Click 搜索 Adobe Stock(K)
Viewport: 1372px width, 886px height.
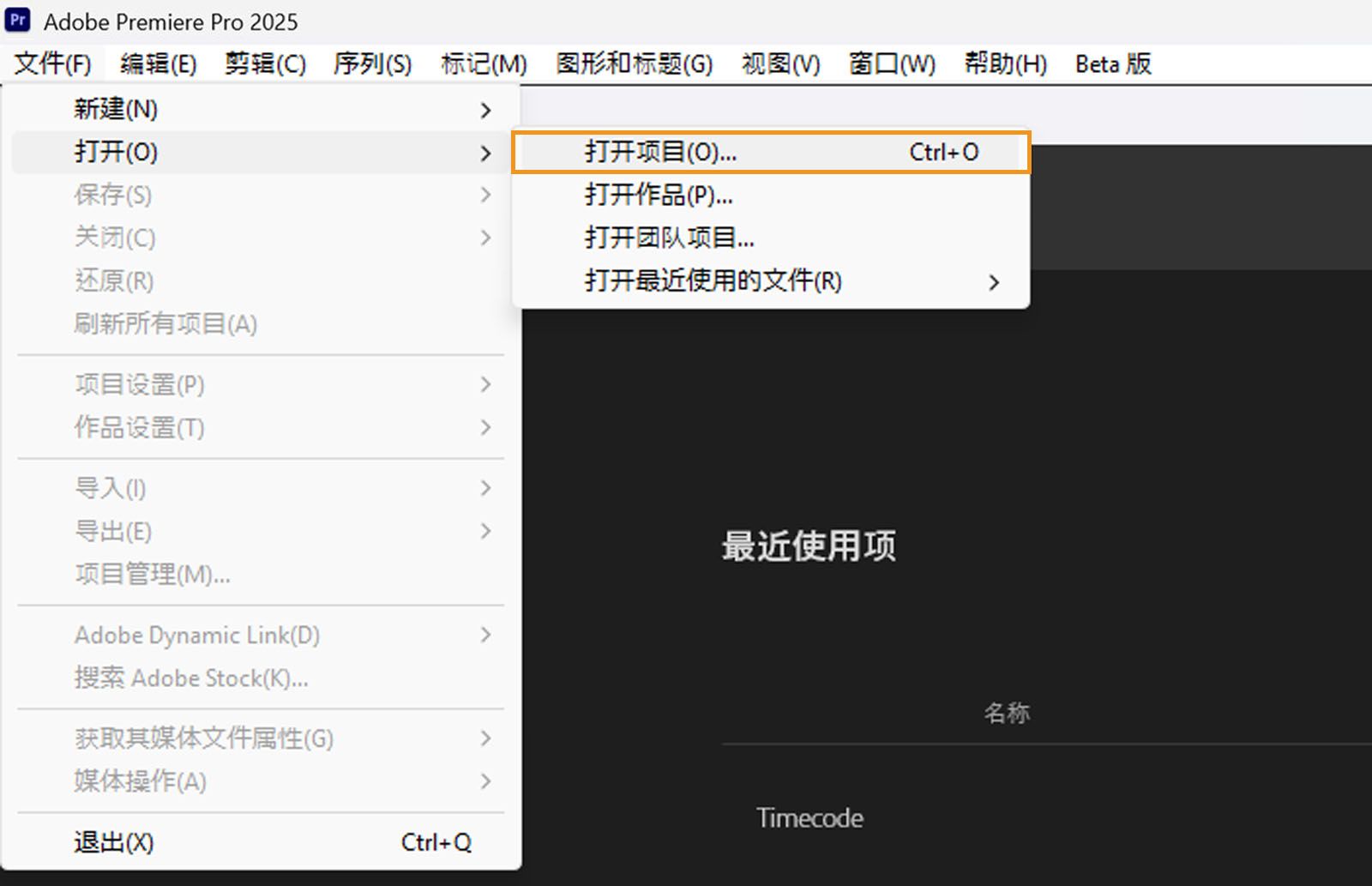(190, 678)
